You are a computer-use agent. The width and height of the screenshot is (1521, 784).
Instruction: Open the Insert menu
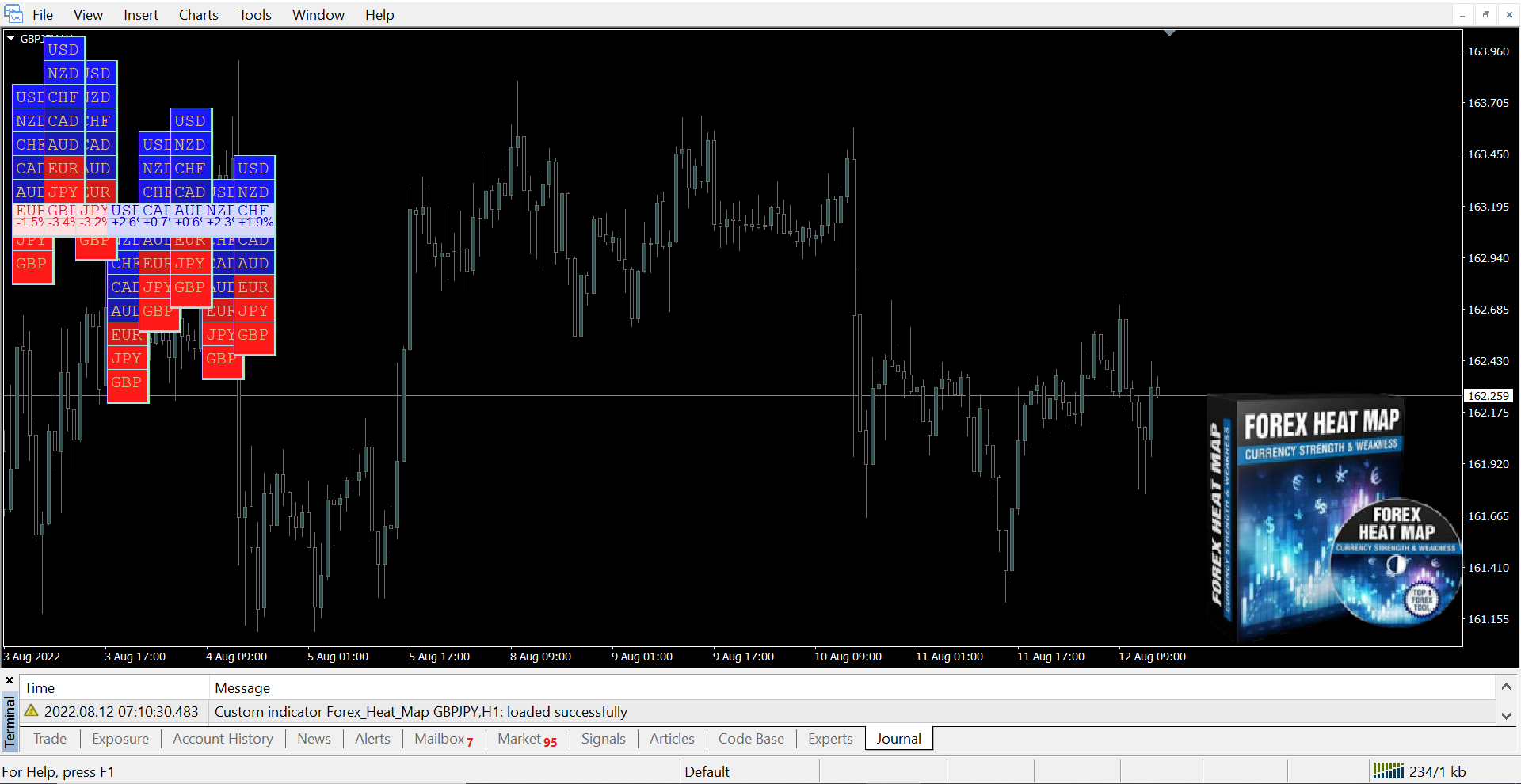140,14
